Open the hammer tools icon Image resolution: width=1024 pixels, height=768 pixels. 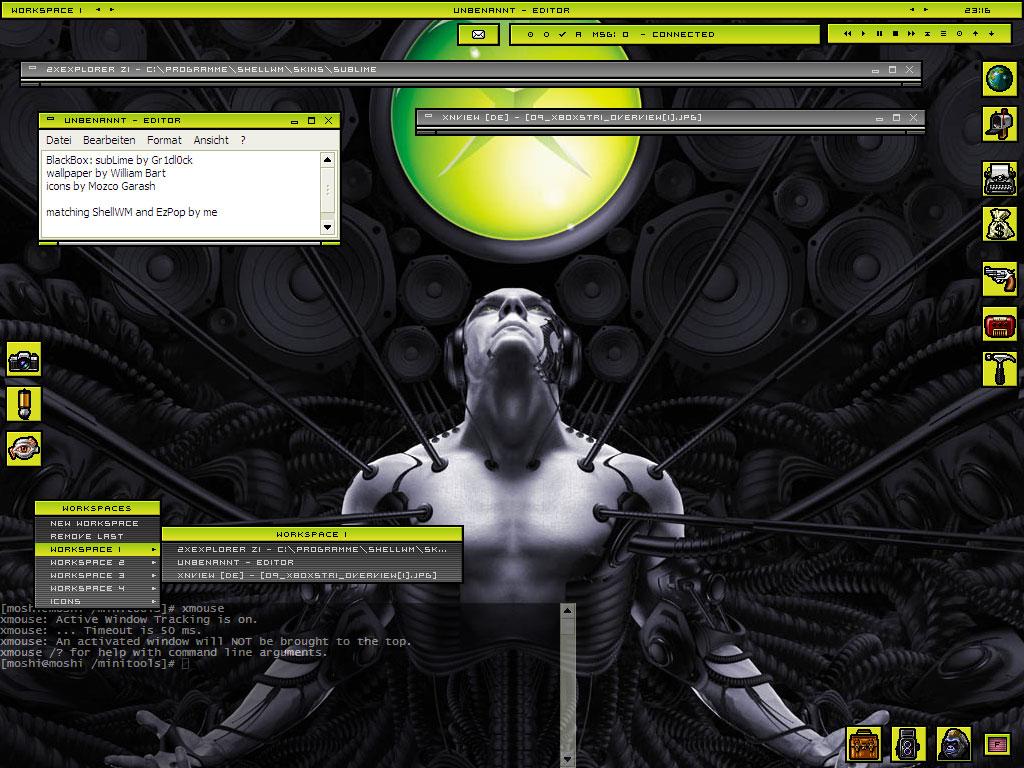click(x=1000, y=369)
